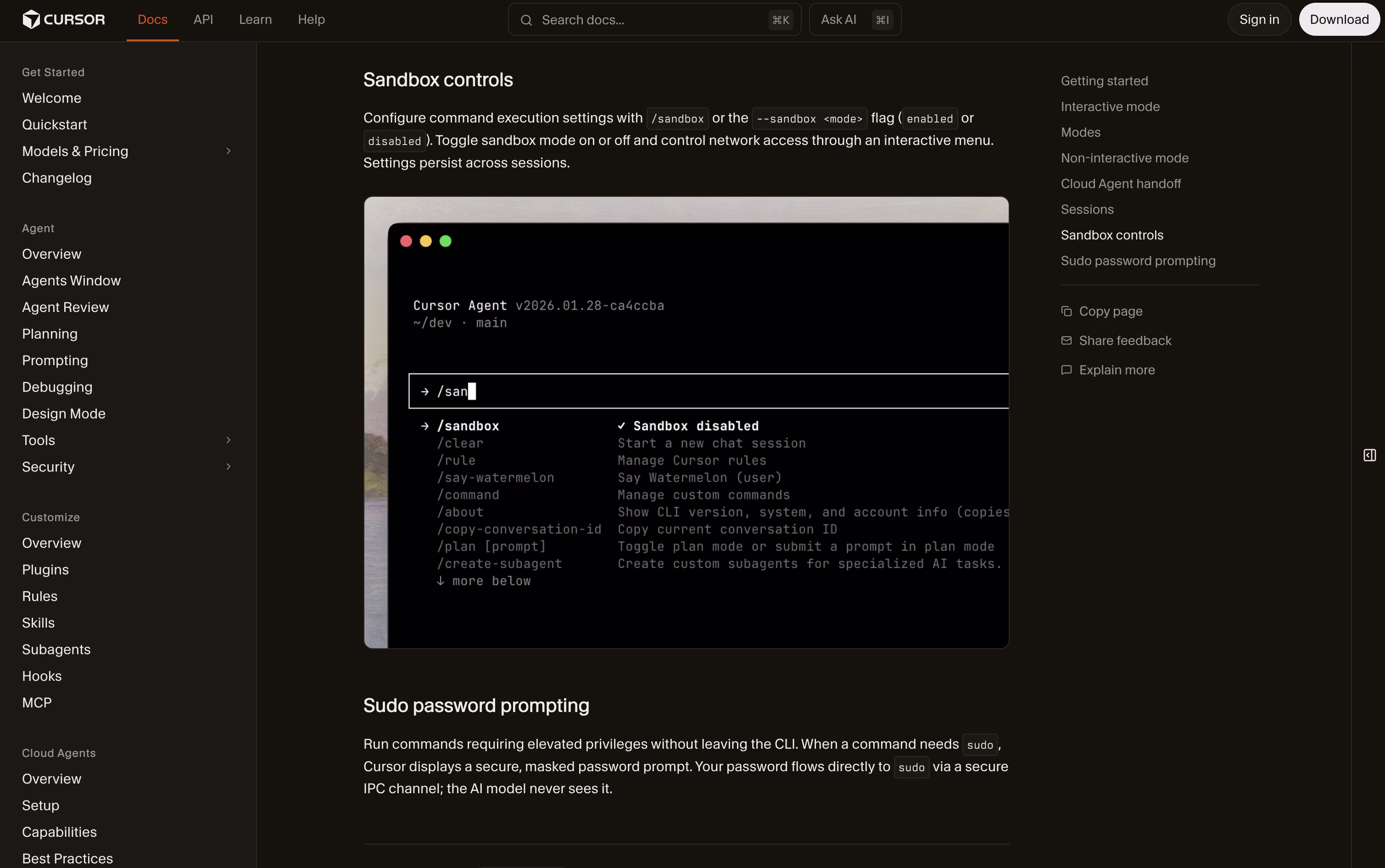Go to the Learn tab
The width and height of the screenshot is (1385, 868).
click(256, 20)
